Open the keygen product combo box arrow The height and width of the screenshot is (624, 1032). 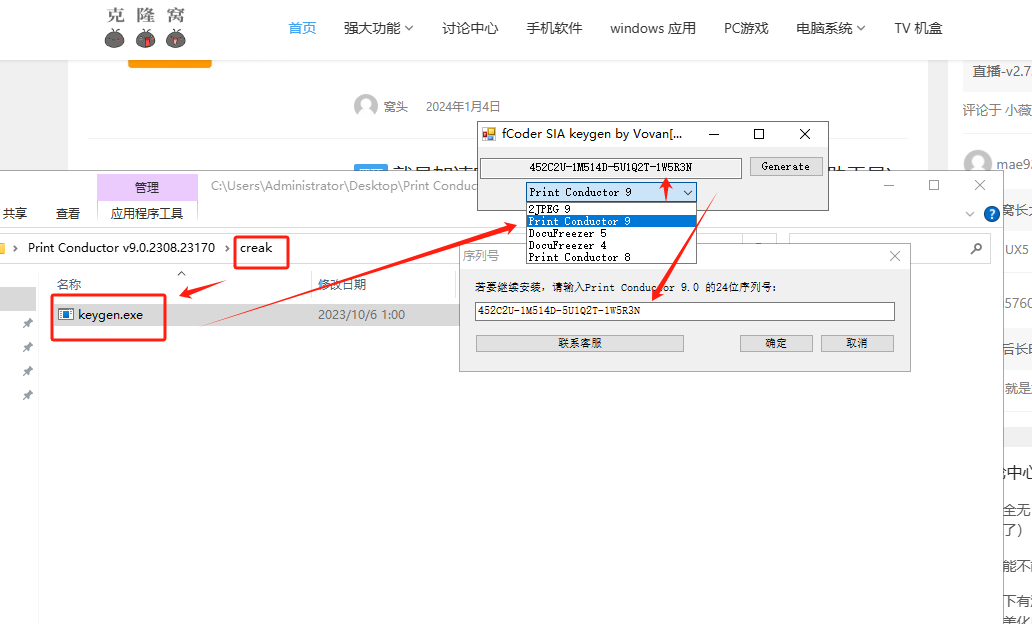coord(688,192)
